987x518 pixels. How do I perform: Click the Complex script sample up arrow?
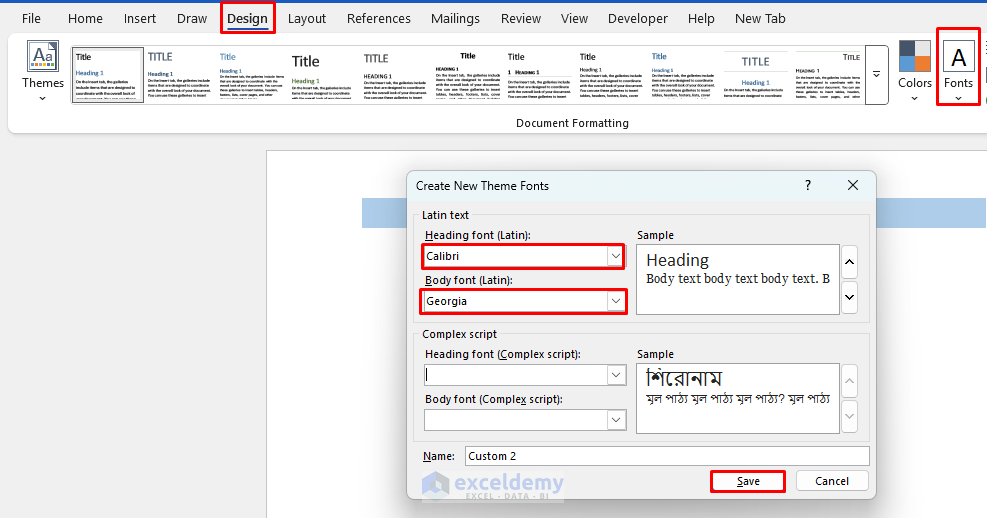tap(849, 381)
